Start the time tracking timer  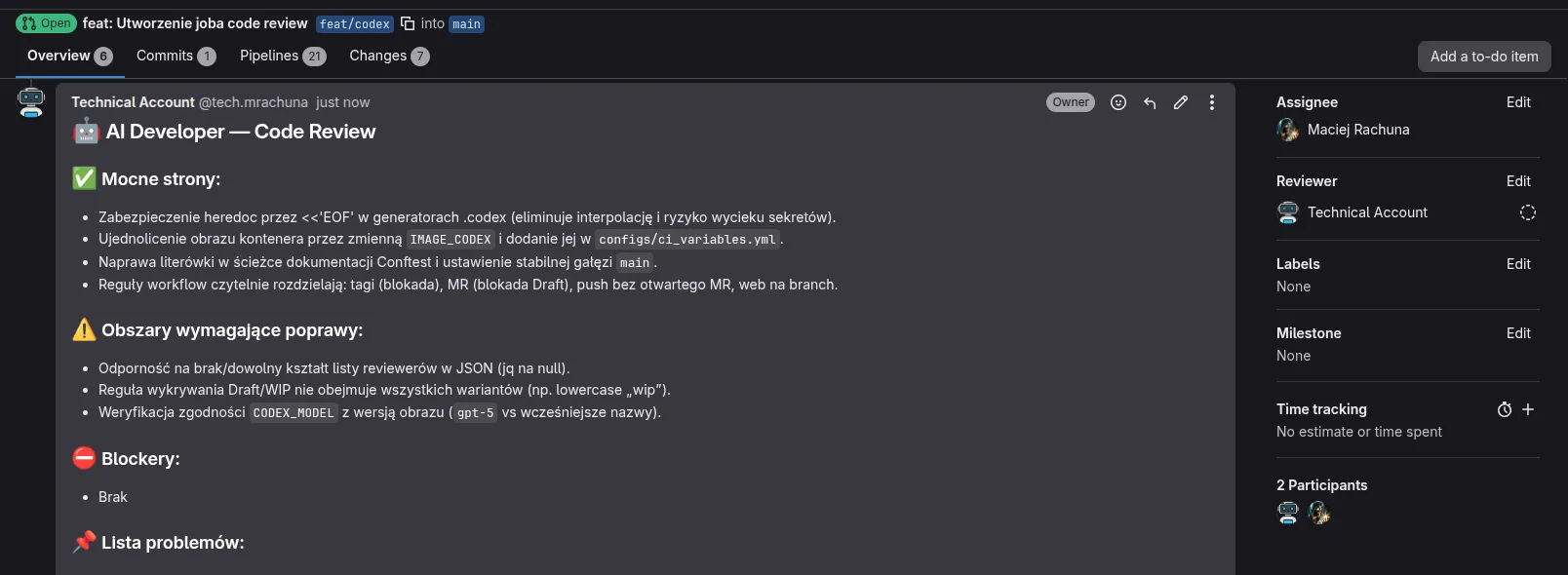pyautogui.click(x=1505, y=410)
